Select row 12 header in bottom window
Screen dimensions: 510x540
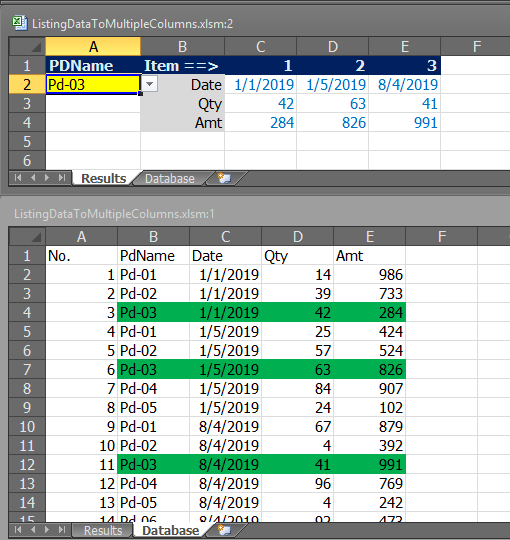pyautogui.click(x=27, y=465)
